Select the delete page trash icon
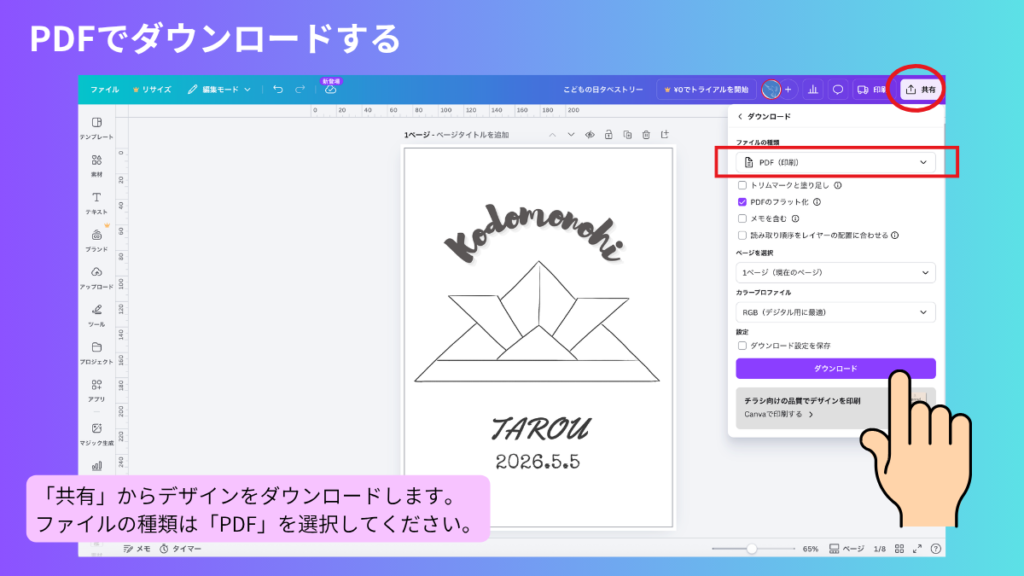 coord(647,135)
